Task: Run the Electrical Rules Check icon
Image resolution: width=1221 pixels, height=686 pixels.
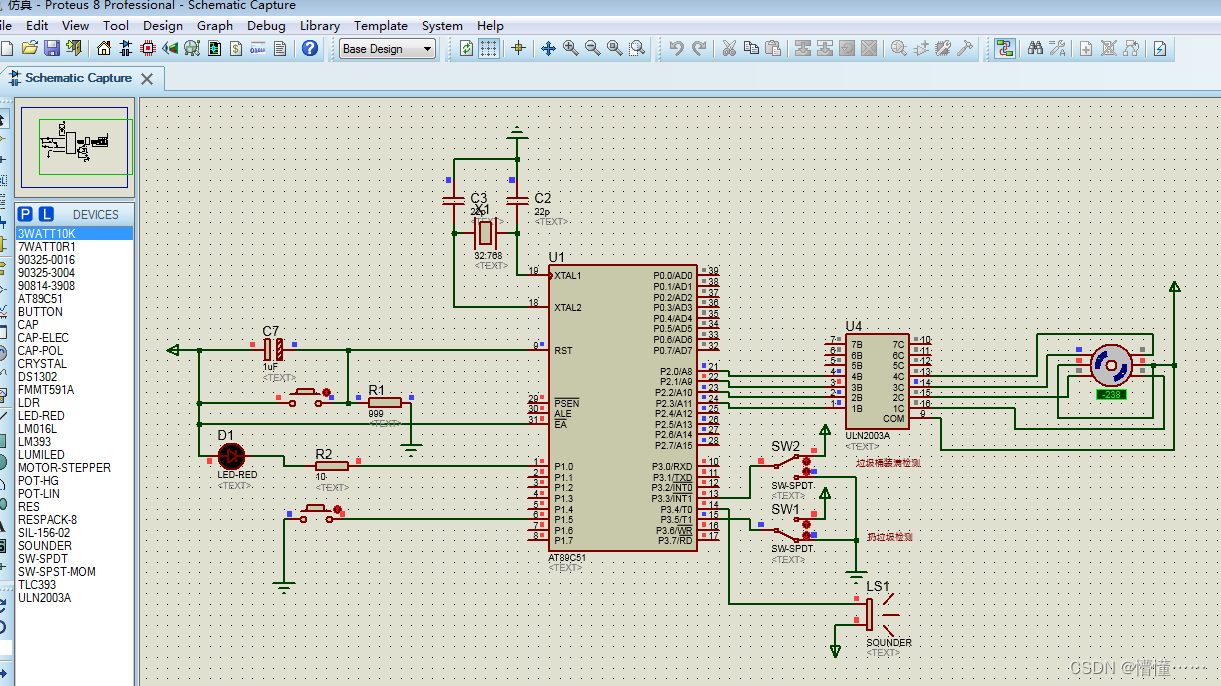Action: pos(1160,48)
